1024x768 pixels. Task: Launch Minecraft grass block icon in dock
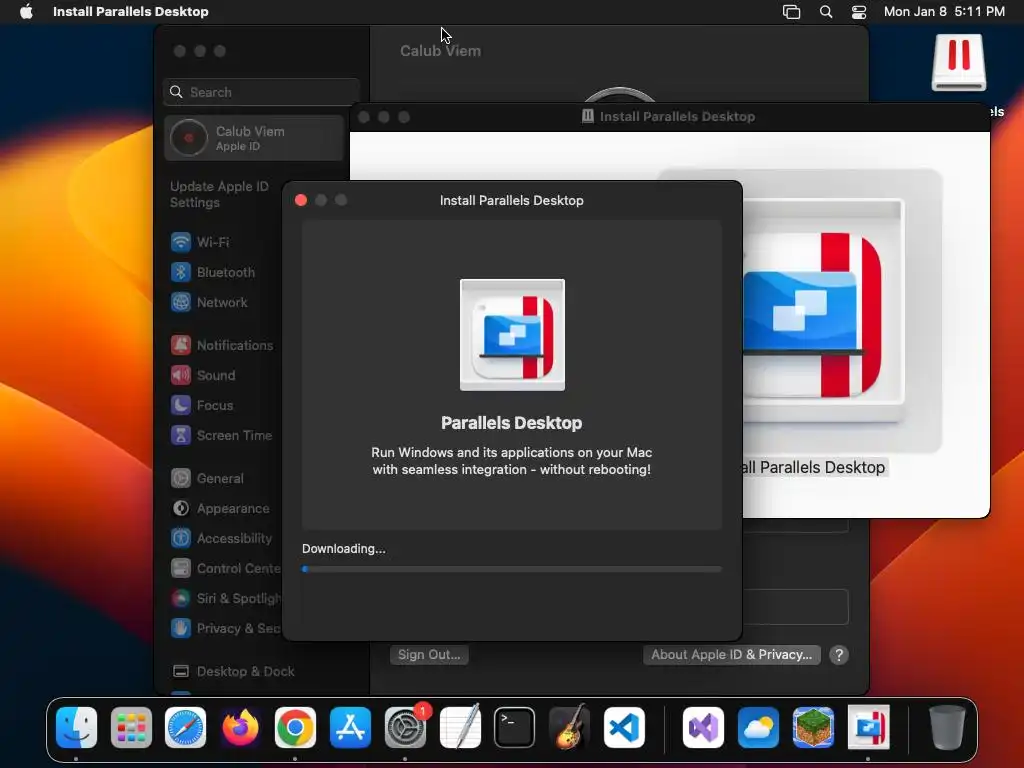point(813,727)
